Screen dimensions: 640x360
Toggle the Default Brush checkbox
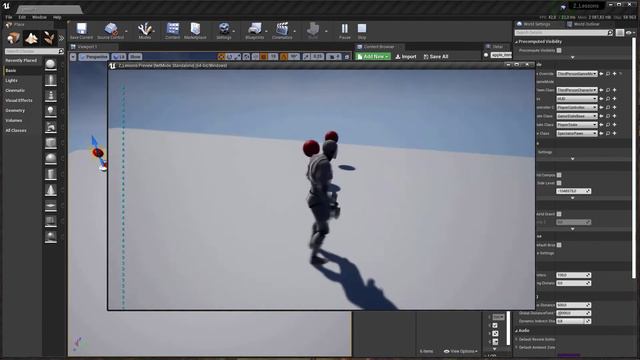coord(559,245)
